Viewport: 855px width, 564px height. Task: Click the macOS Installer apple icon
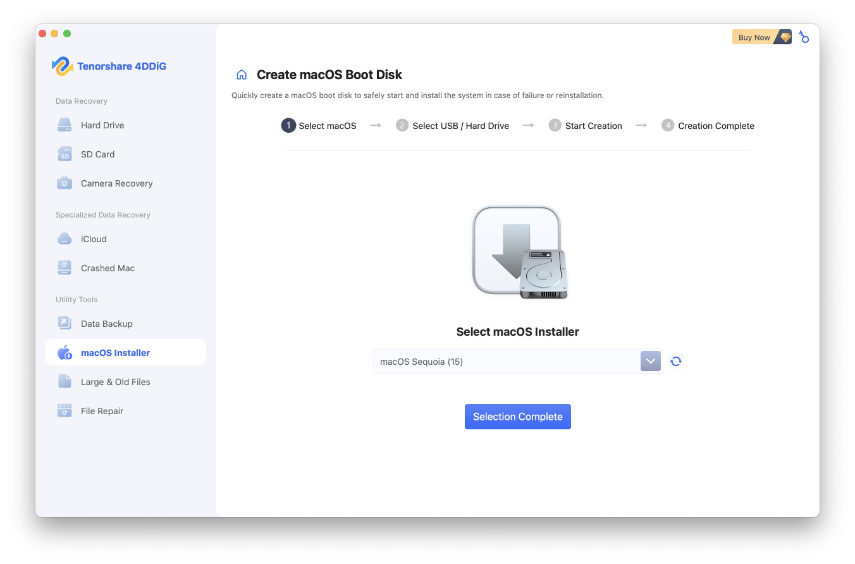point(65,353)
